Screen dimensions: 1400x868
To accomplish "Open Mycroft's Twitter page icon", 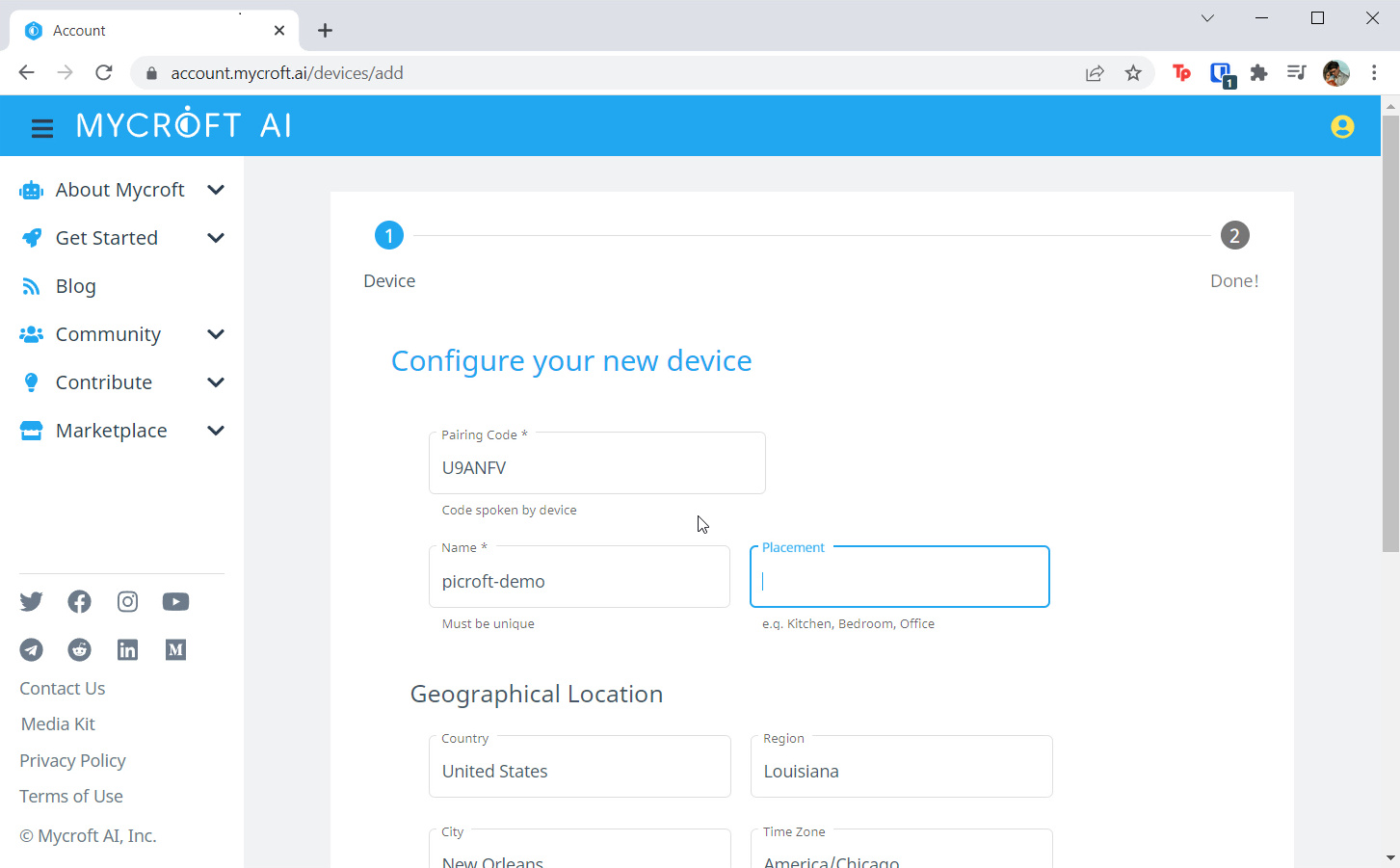I will click(31, 602).
